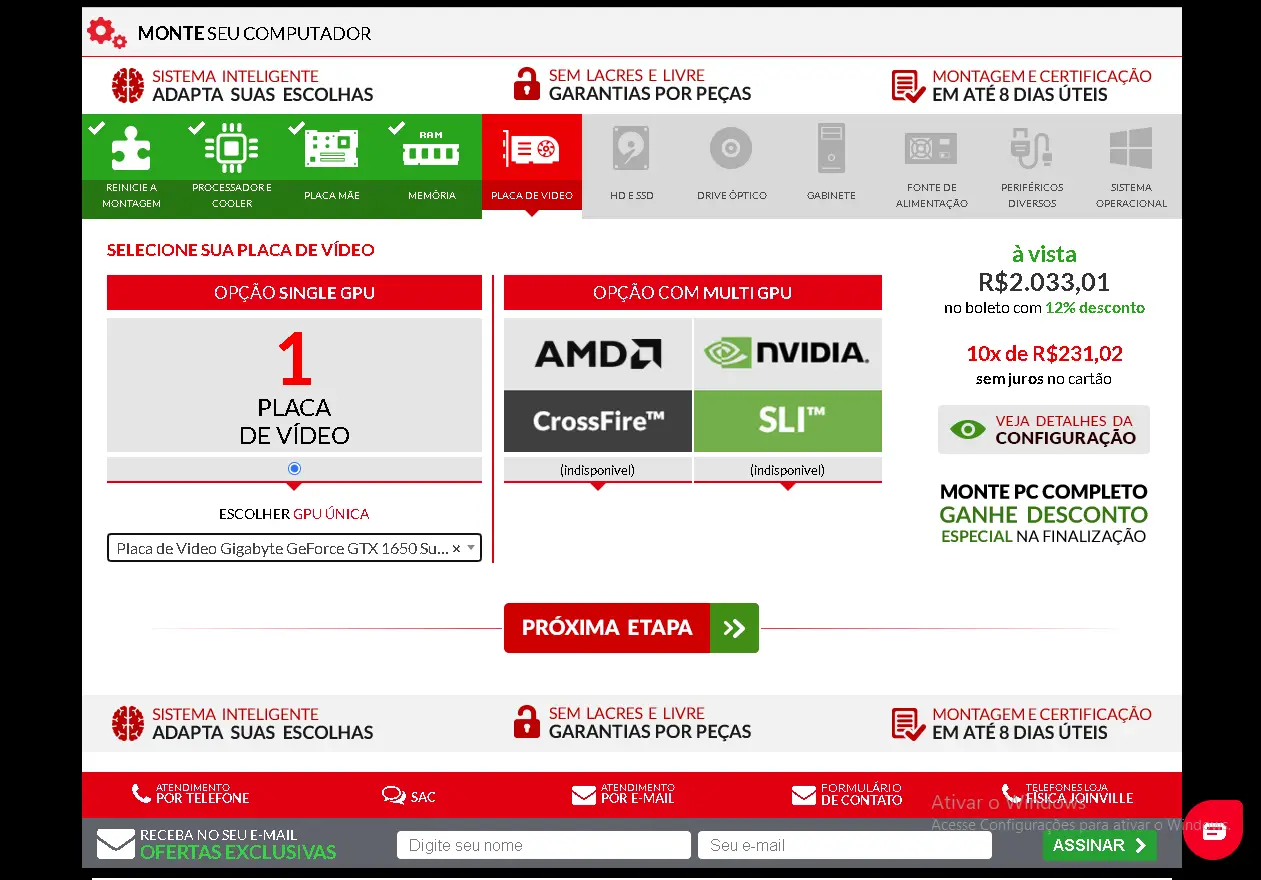Click Selecione Sua Placa de Vídeo heading
Viewport: 1261px width, 880px height.
(241, 250)
